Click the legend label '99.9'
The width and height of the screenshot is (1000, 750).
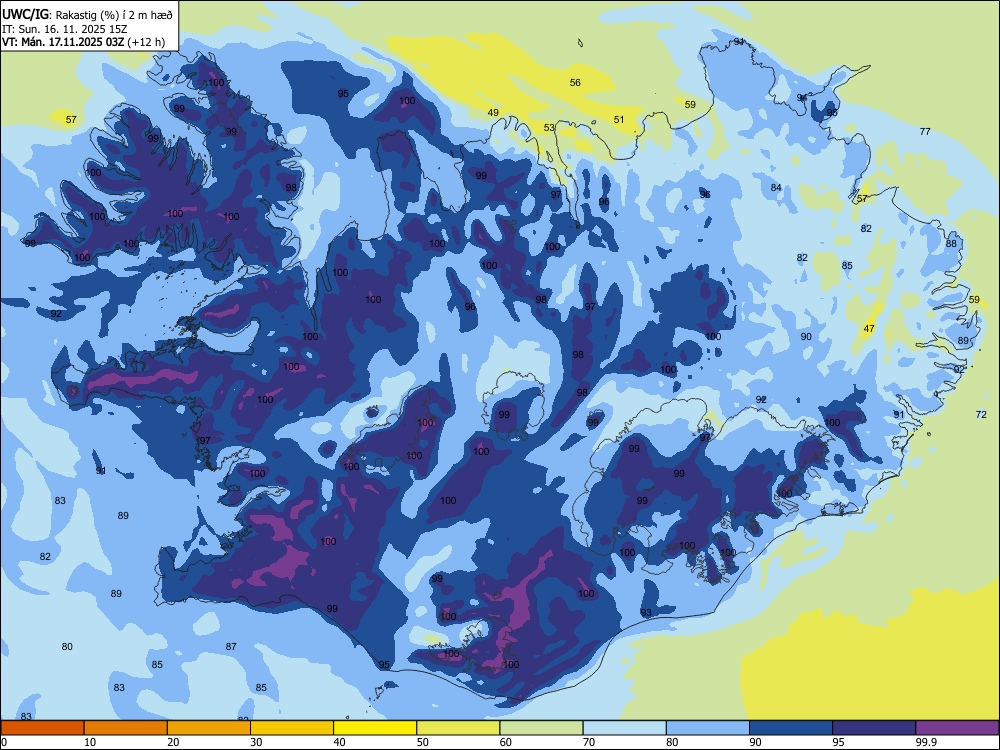click(x=926, y=742)
